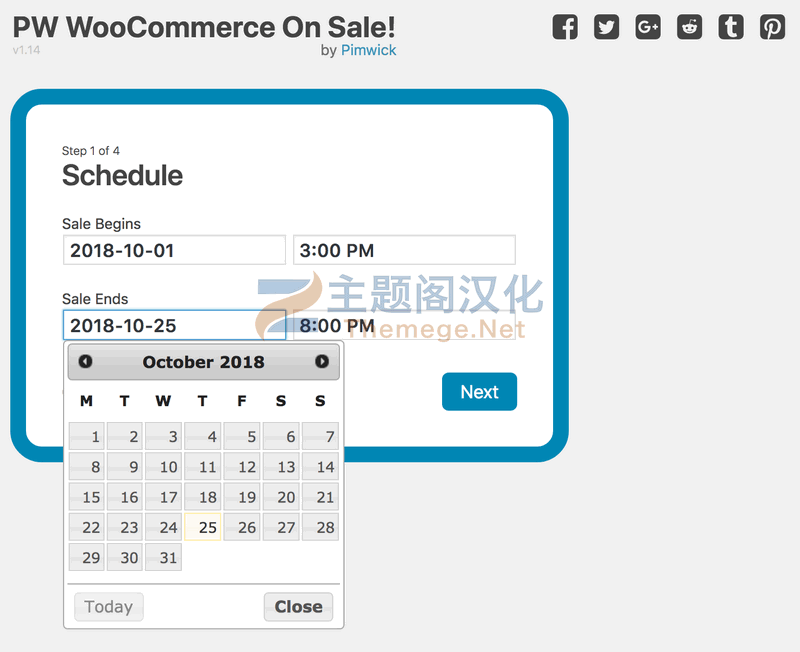Screen dimensions: 800x652
Task: Click the Schedule heading
Action: pyautogui.click(x=122, y=175)
